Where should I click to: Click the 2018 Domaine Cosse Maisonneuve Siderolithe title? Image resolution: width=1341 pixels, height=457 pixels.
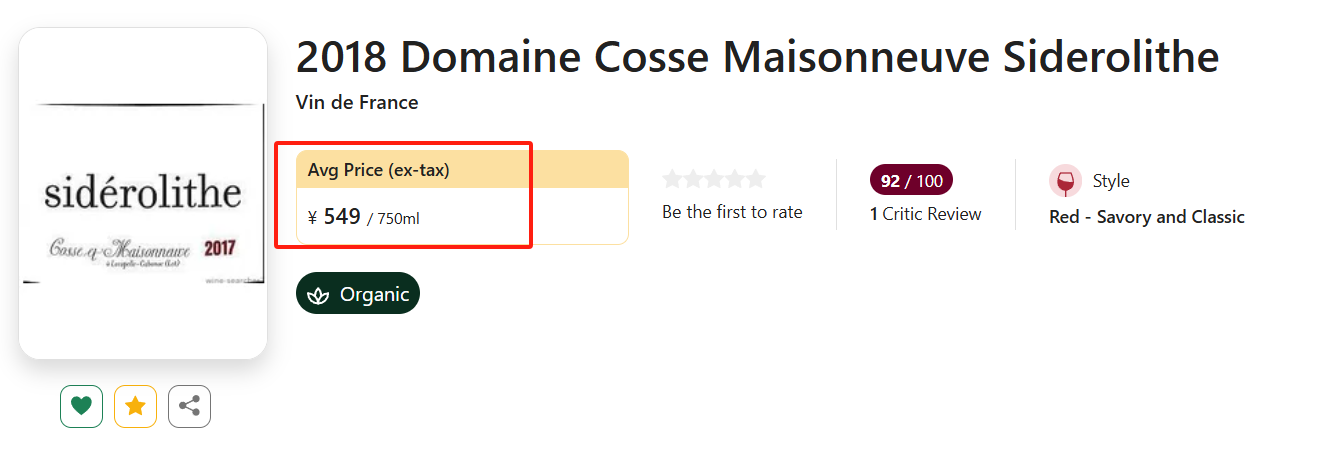click(x=757, y=57)
